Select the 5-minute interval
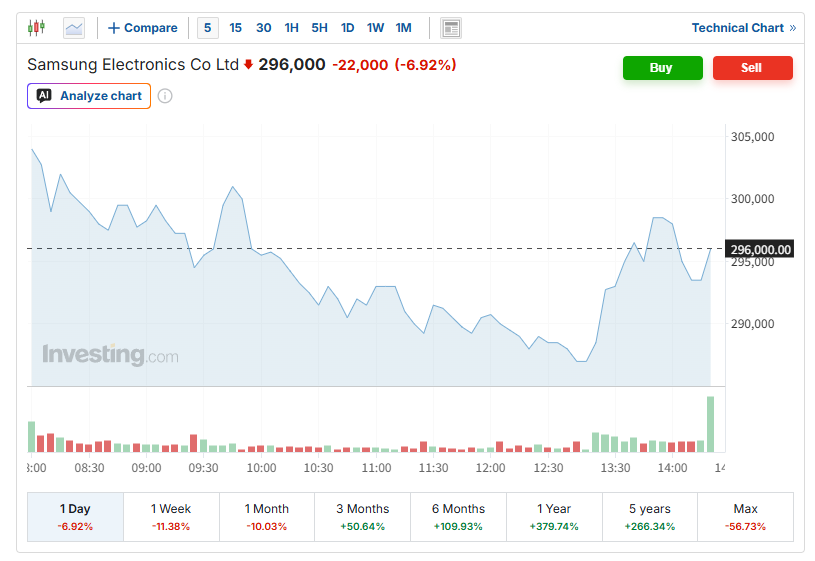The image size is (815, 561). point(207,28)
